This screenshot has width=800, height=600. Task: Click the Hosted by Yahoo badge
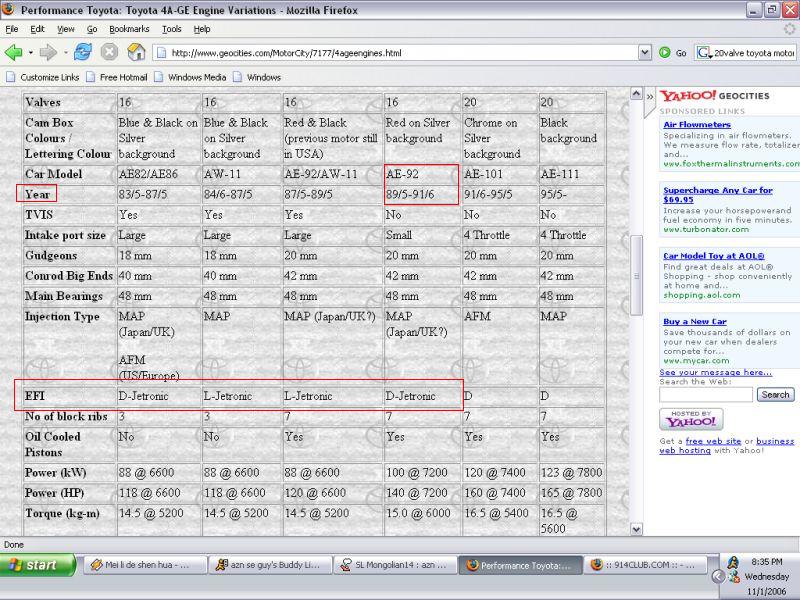coord(691,419)
